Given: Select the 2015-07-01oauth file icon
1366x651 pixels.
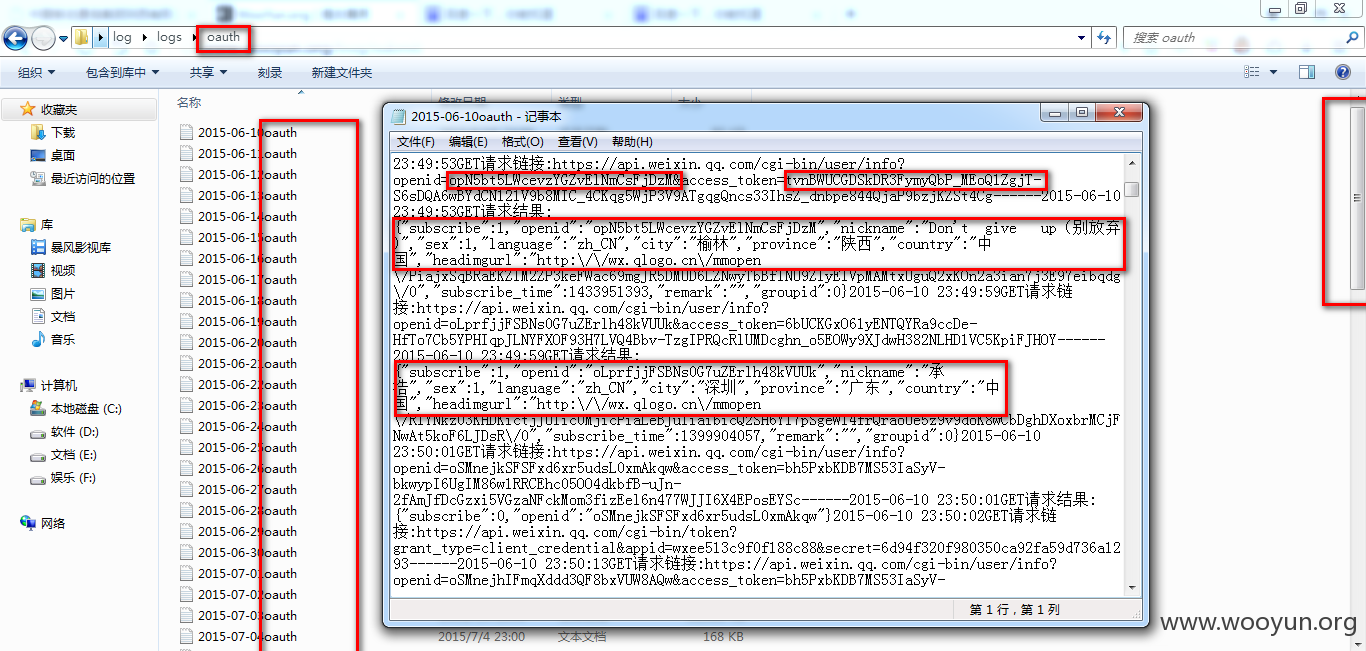Looking at the screenshot, I should coord(186,573).
